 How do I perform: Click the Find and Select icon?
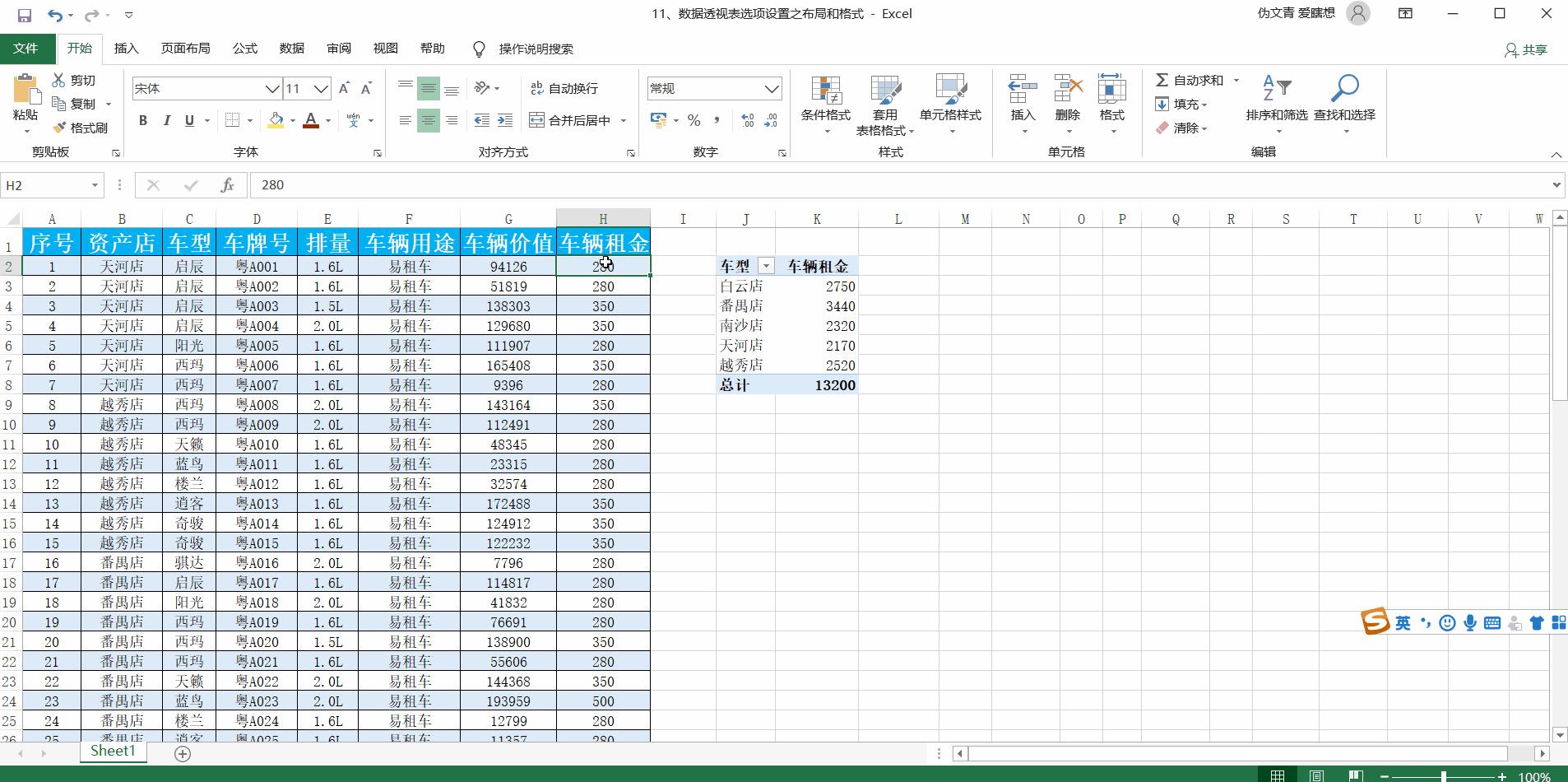click(1344, 91)
